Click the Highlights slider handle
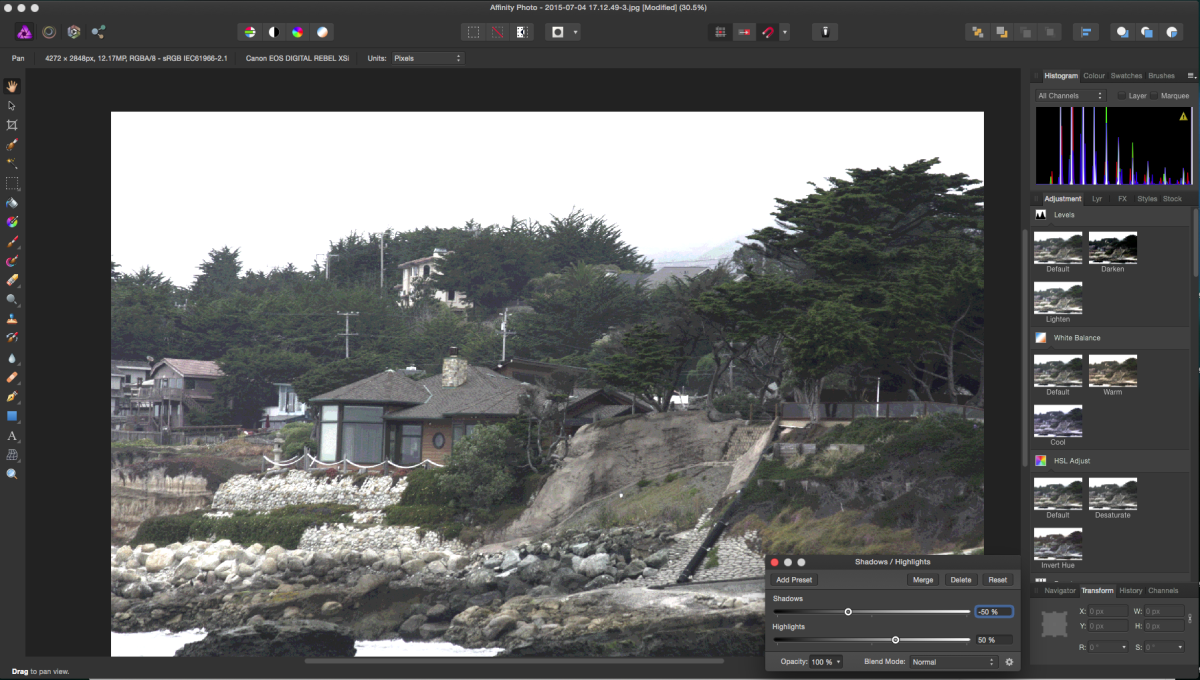The width and height of the screenshot is (1200, 680). pyautogui.click(x=895, y=640)
